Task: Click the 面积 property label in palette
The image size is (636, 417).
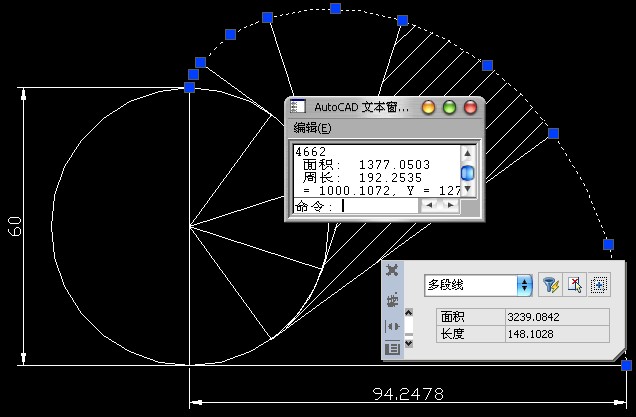Action: 453,317
